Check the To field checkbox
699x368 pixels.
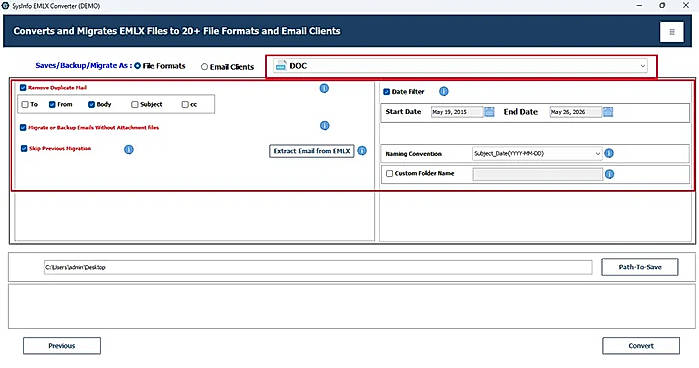pyautogui.click(x=25, y=104)
